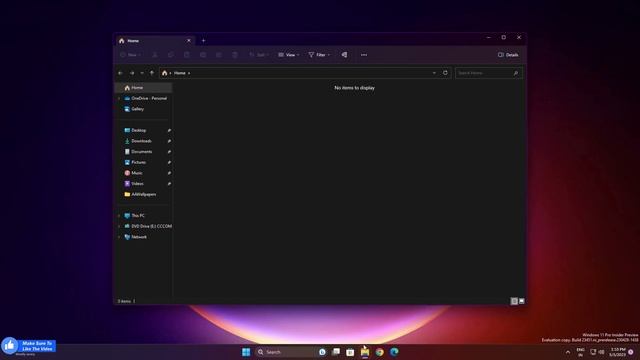Viewport: 640px width, 360px height.
Task: Click the Rename toolbar icon
Action: click(203, 55)
